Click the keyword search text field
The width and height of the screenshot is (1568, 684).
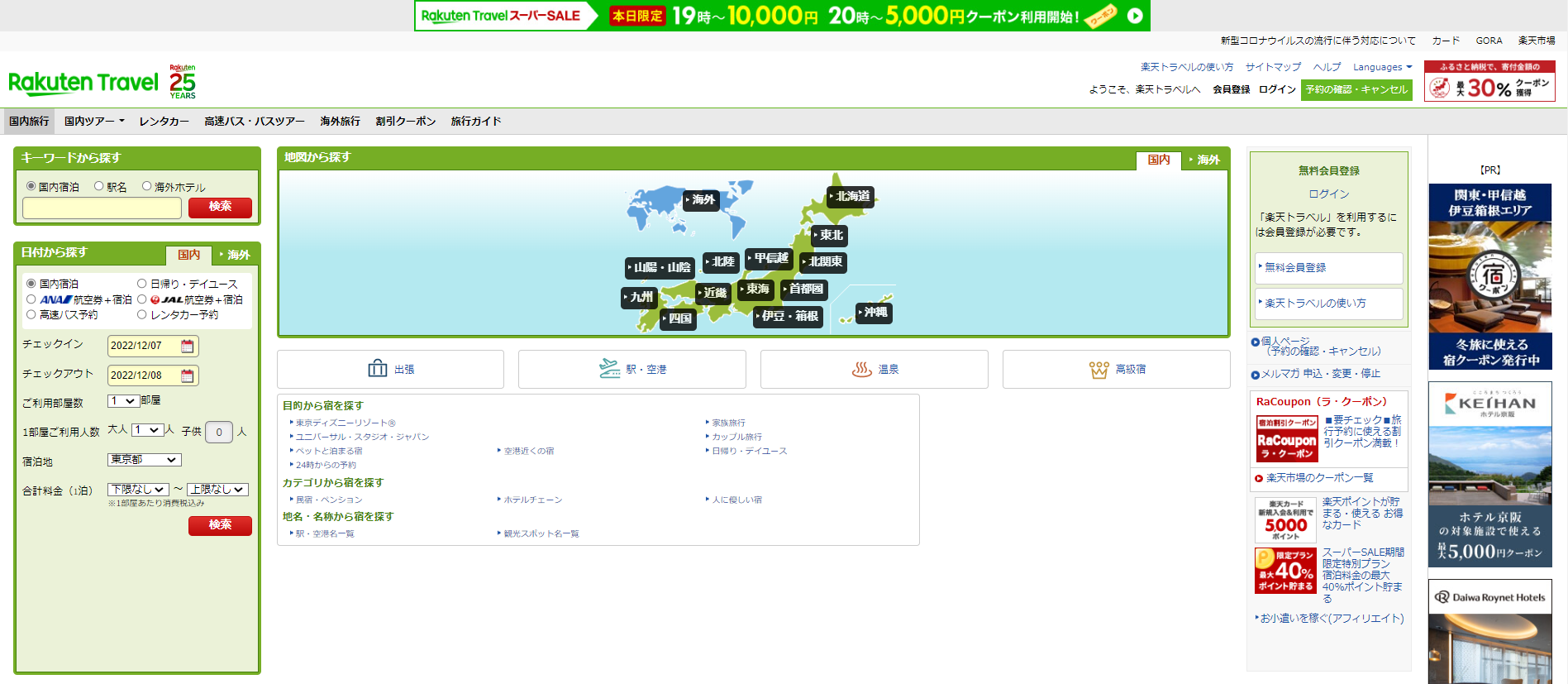coord(102,208)
